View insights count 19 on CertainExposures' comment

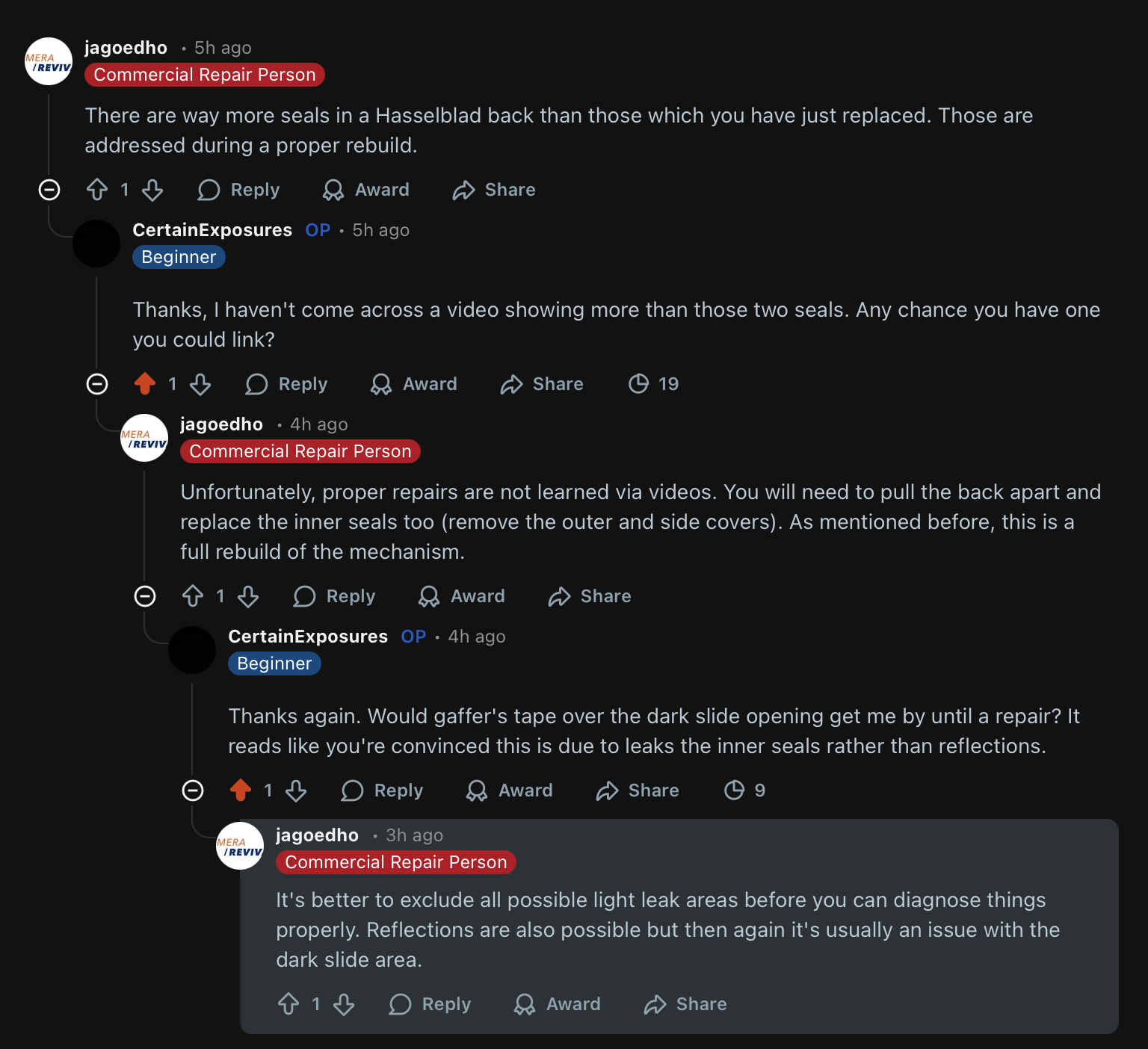click(x=654, y=384)
